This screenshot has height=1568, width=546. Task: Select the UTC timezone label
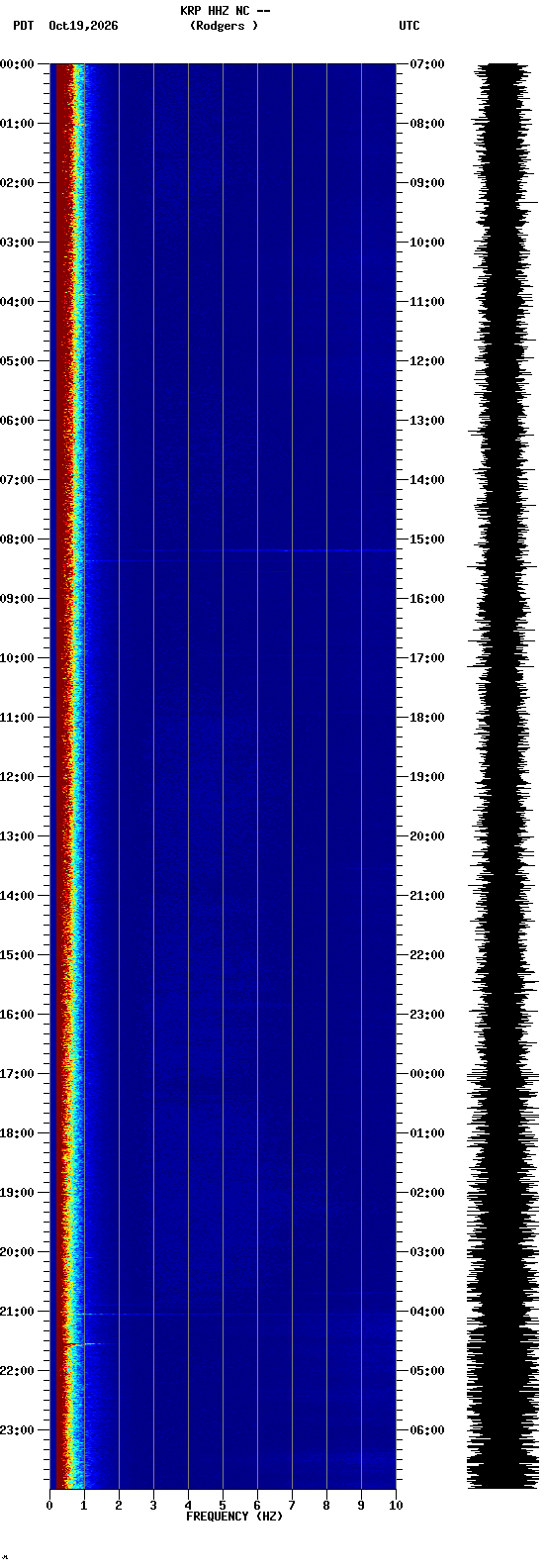pyautogui.click(x=409, y=26)
